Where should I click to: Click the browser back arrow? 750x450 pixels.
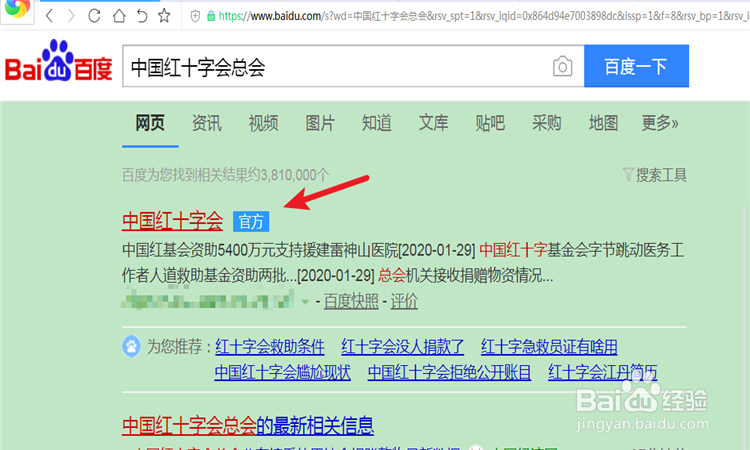pos(49,16)
